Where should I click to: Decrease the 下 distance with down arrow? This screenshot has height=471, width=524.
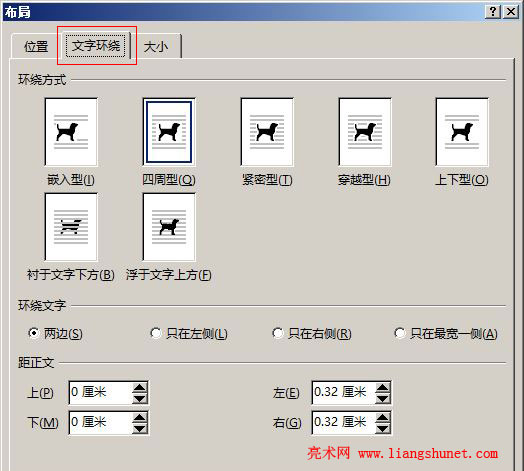click(140, 428)
